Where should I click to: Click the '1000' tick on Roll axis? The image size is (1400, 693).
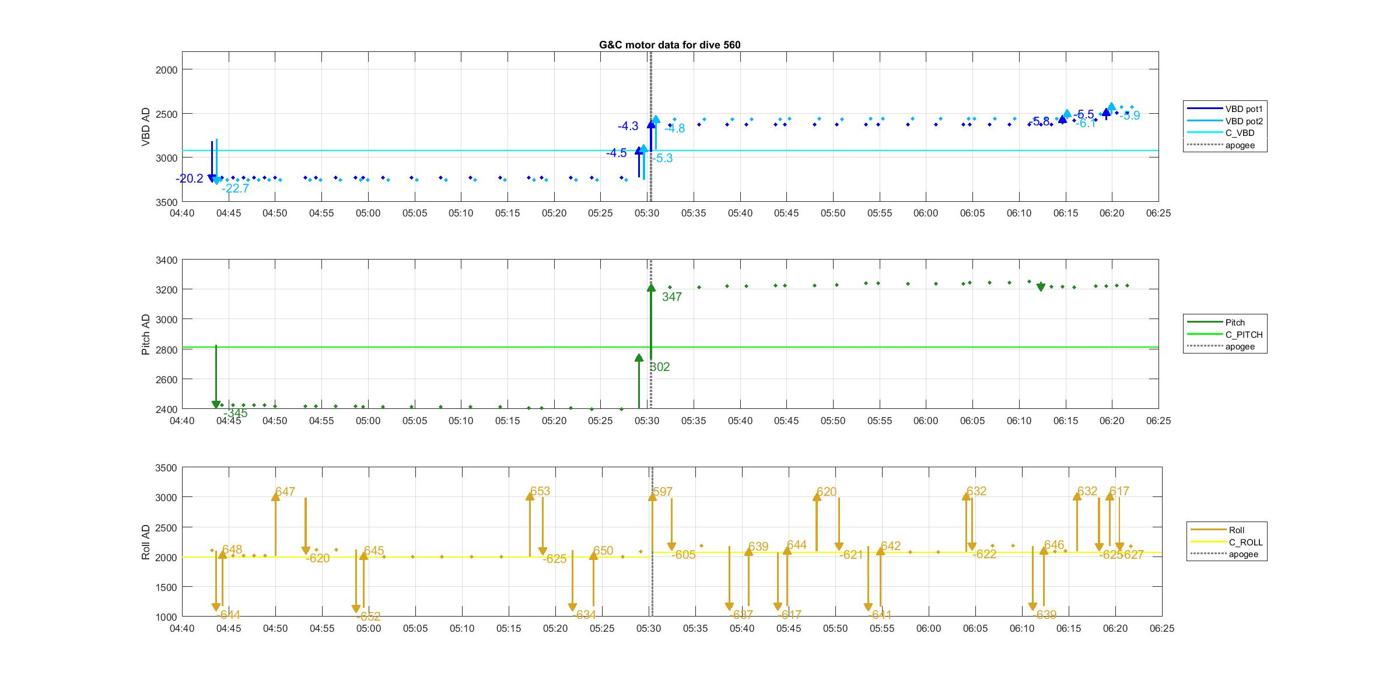166,617
